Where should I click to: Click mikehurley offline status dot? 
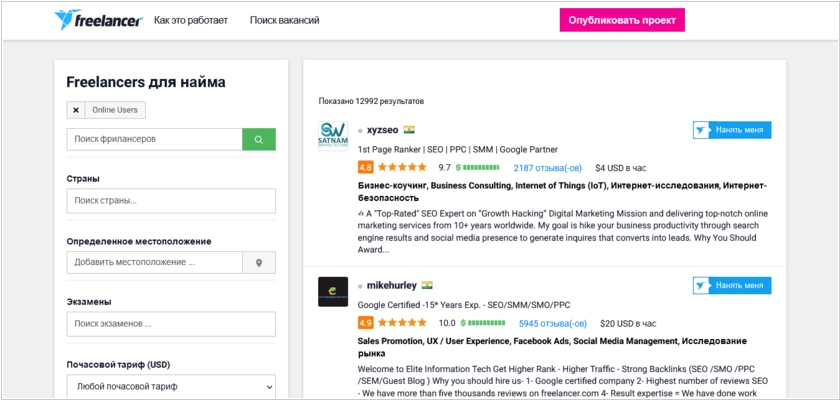[x=361, y=286]
